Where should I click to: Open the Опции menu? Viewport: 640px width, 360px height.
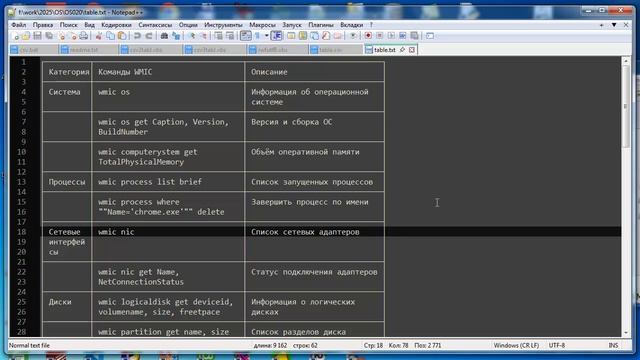click(x=188, y=25)
